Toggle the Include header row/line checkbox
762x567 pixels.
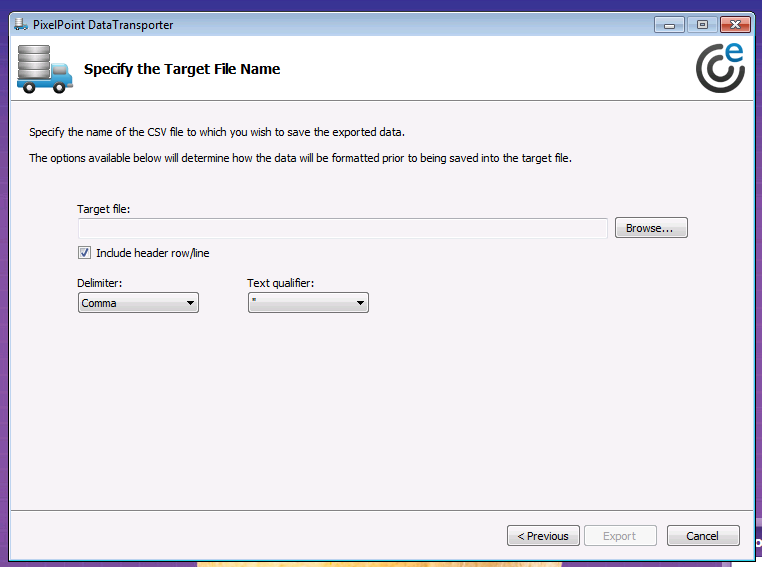coord(84,253)
